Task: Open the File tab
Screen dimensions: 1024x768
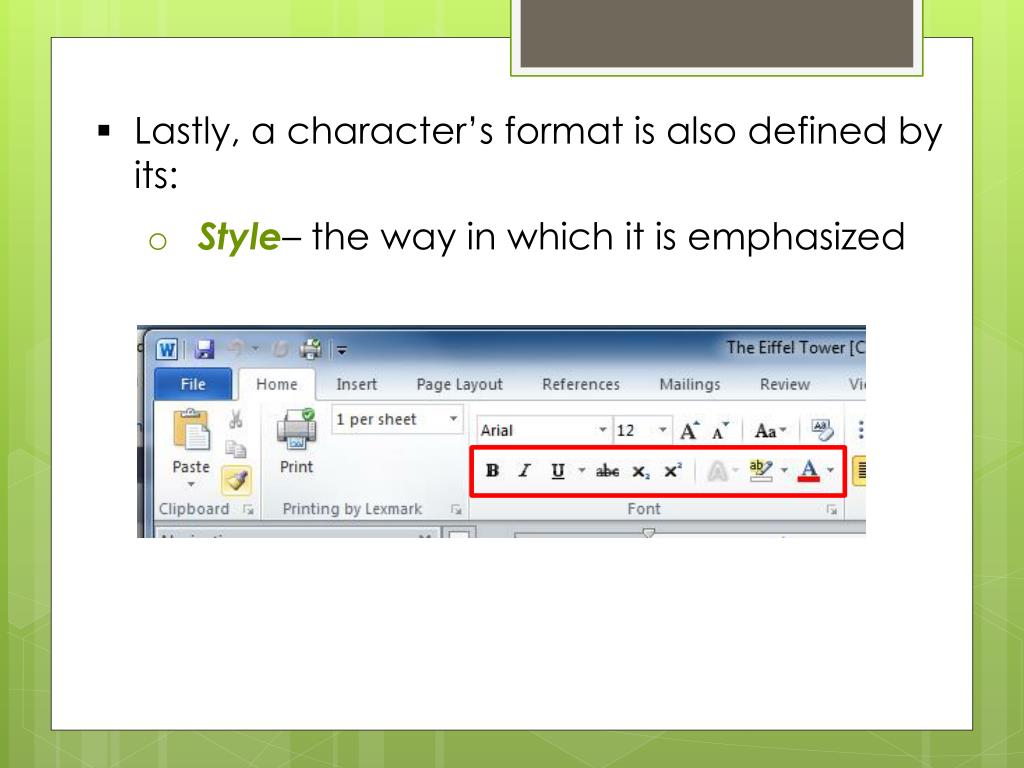Action: 193,384
